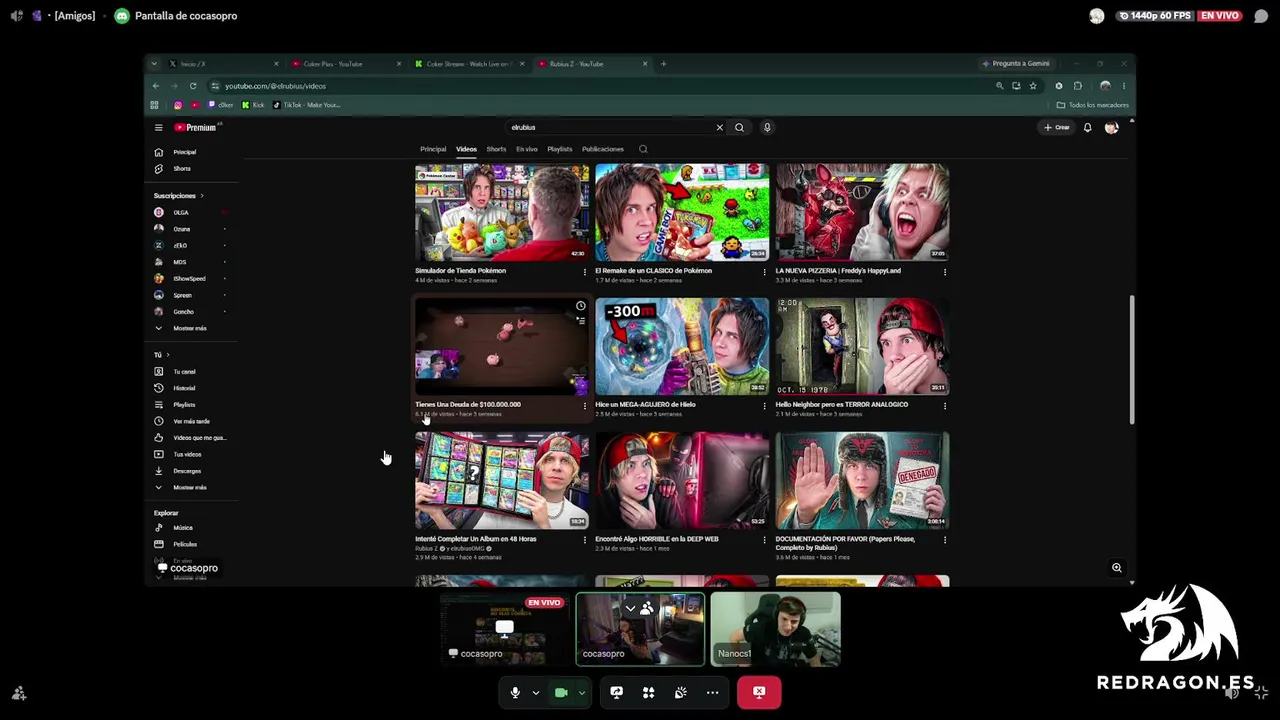Share your screen in Discord call
1280x720 pixels.
click(616, 692)
